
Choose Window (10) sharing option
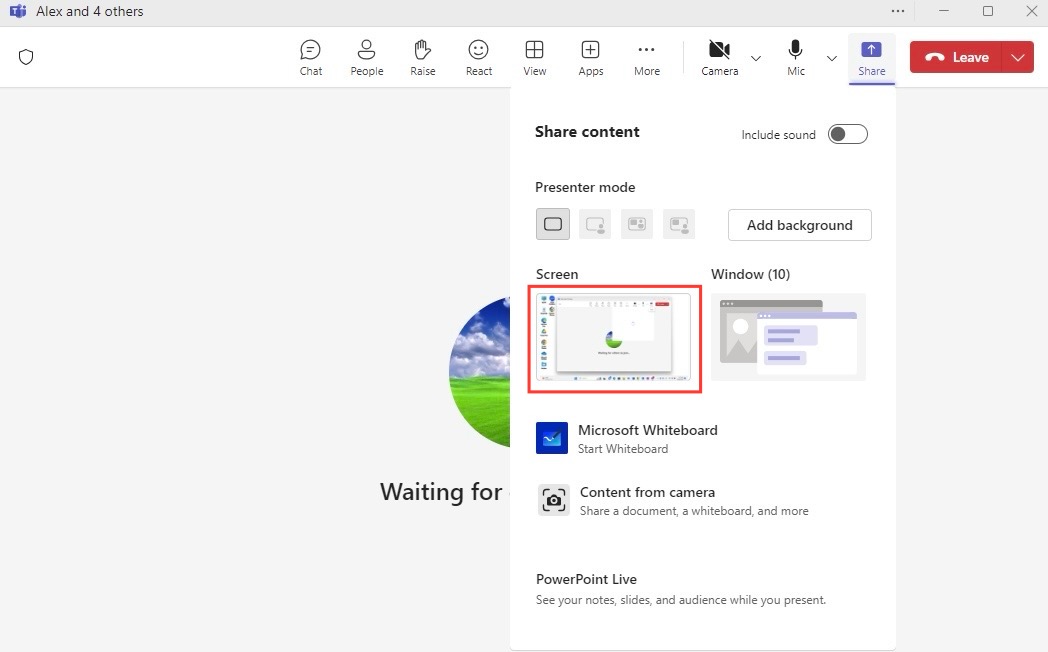(788, 337)
